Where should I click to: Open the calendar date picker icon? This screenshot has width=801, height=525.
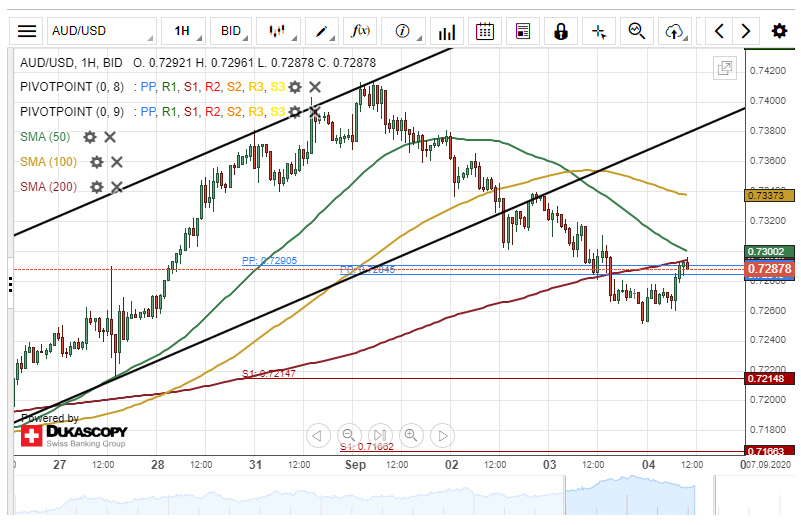pyautogui.click(x=485, y=31)
